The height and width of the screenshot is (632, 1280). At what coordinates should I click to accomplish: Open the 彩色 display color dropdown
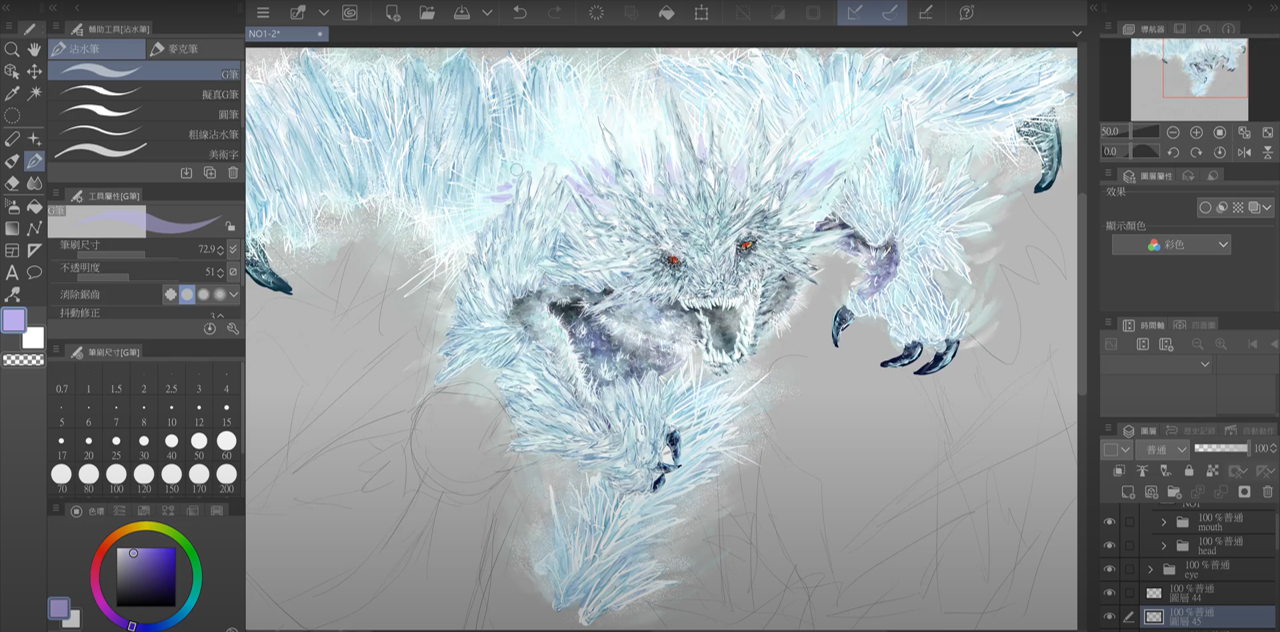pyautogui.click(x=1171, y=245)
